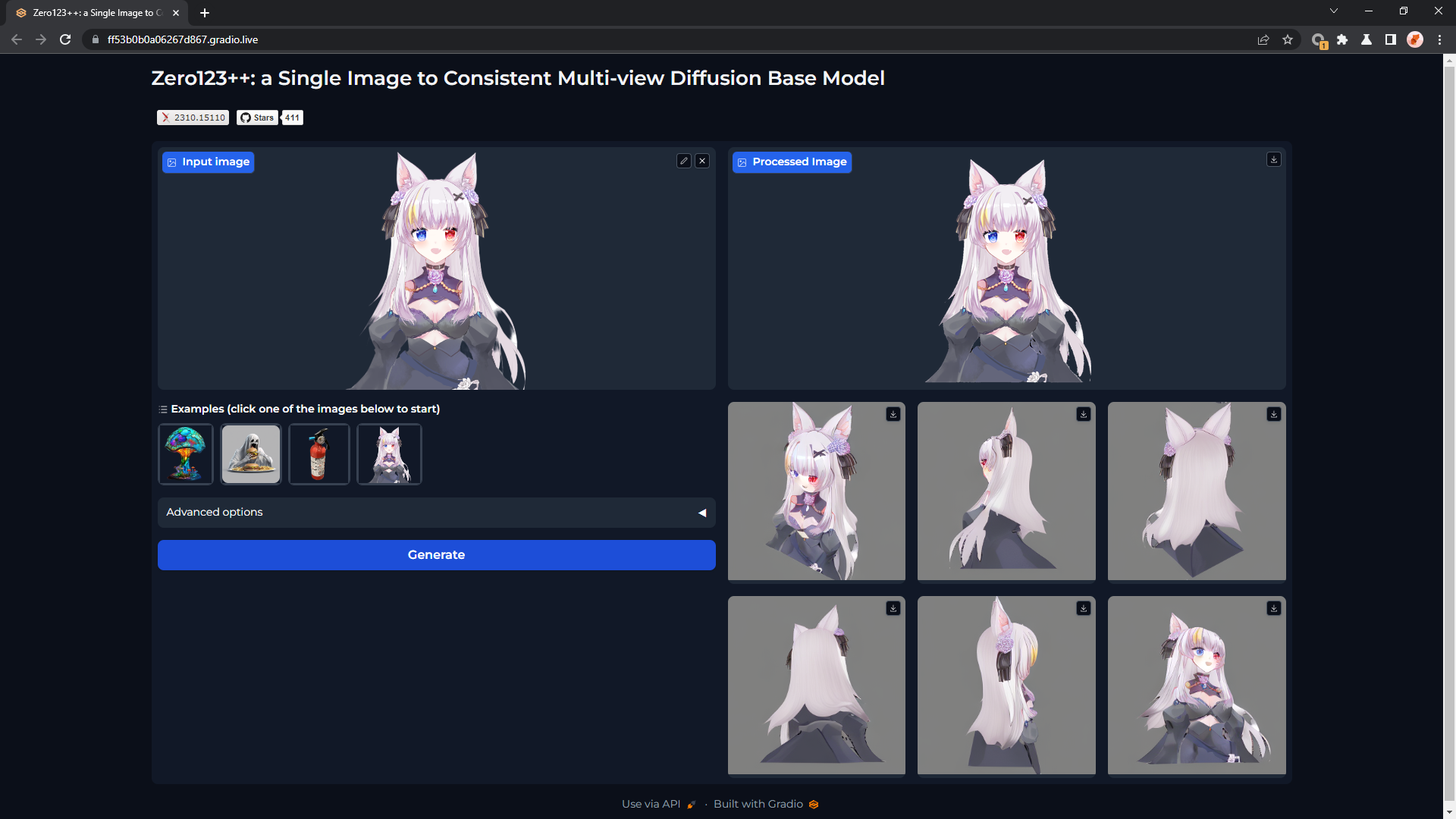Image resolution: width=1456 pixels, height=819 pixels.
Task: Click the examples list icon
Action: click(x=162, y=409)
